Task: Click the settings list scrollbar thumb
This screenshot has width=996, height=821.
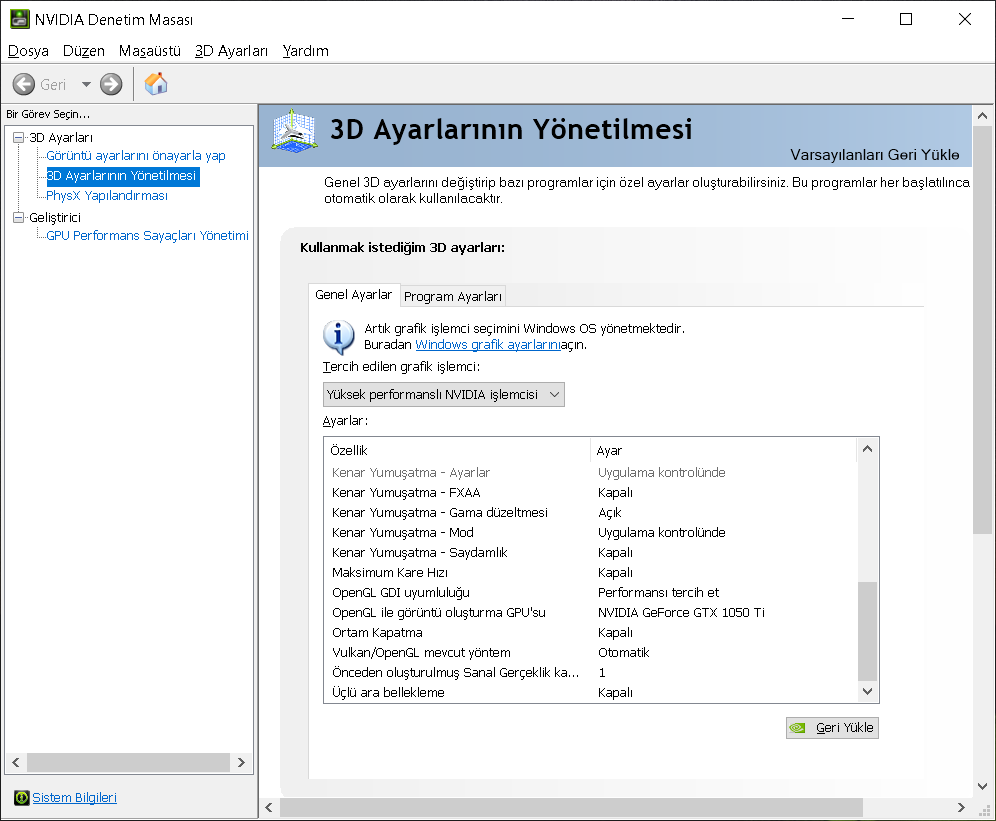Action: point(868,631)
